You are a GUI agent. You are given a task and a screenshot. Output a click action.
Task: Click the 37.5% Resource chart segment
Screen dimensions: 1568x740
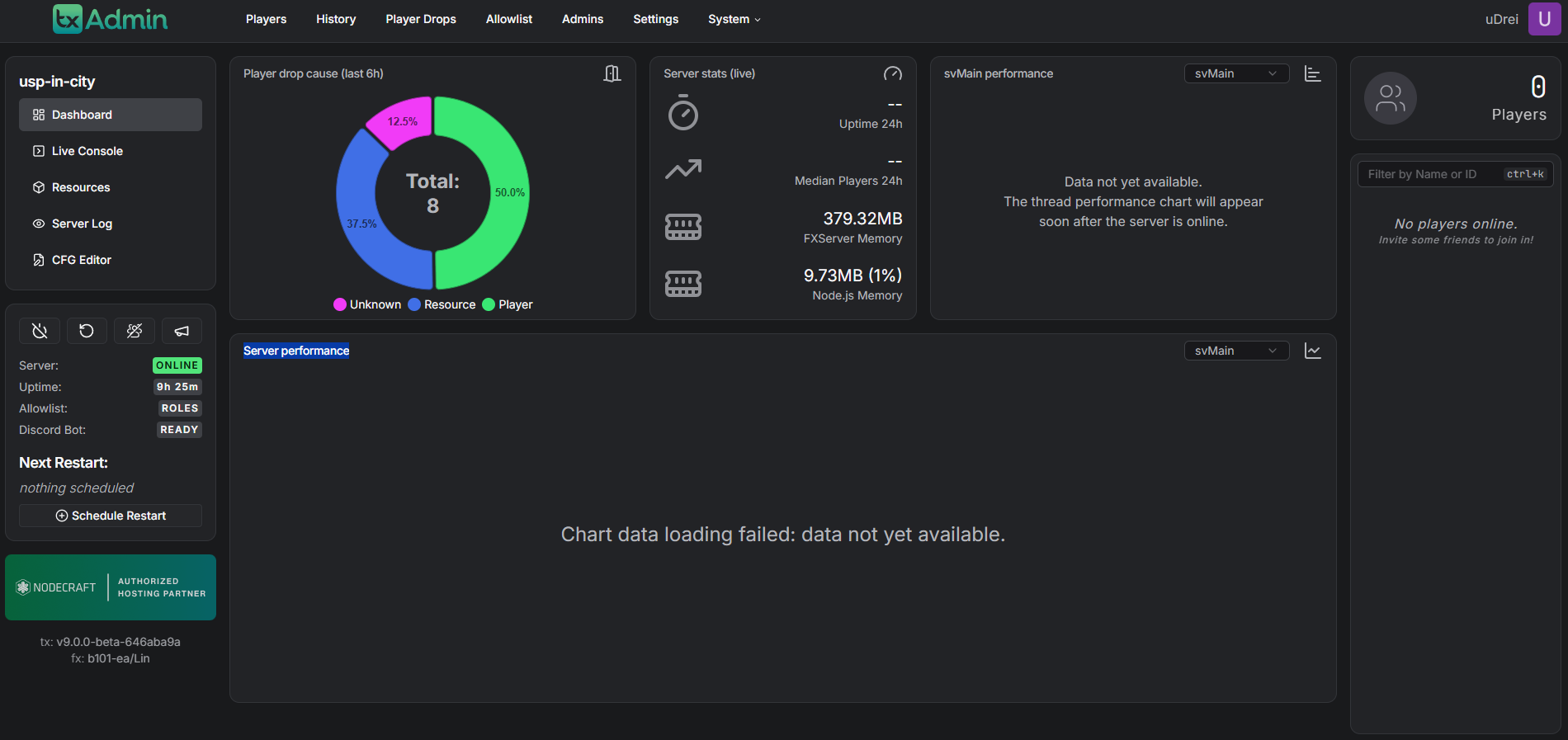[361, 224]
